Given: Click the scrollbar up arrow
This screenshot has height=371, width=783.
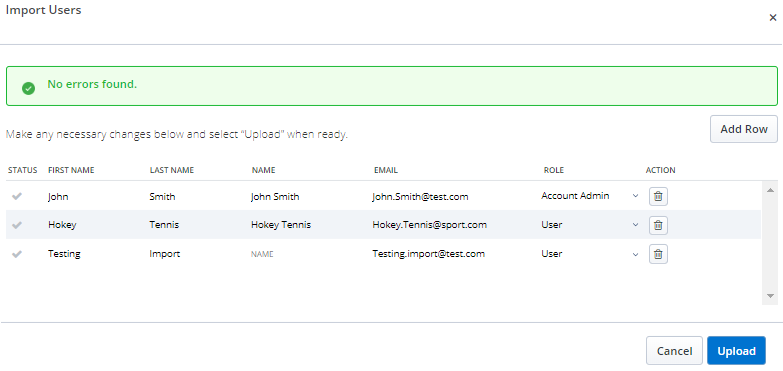Looking at the screenshot, I should [770, 190].
